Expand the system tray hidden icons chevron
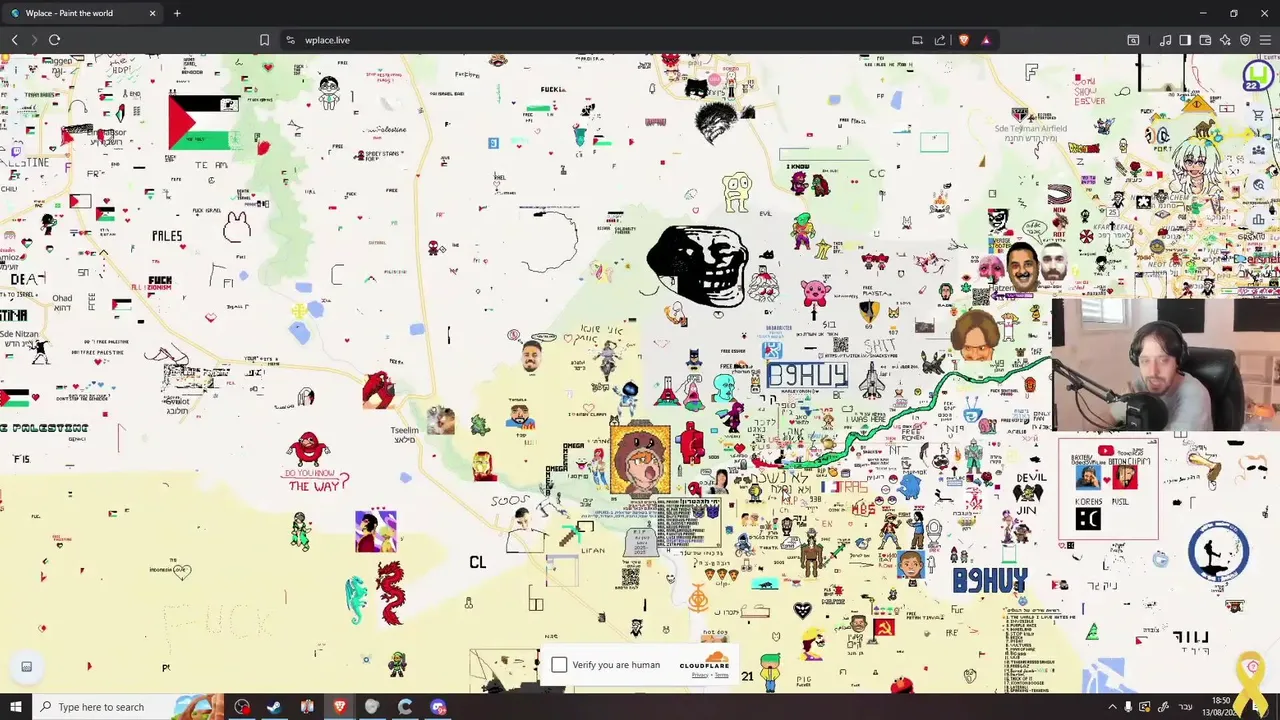This screenshot has width=1280, height=720. [1112, 707]
